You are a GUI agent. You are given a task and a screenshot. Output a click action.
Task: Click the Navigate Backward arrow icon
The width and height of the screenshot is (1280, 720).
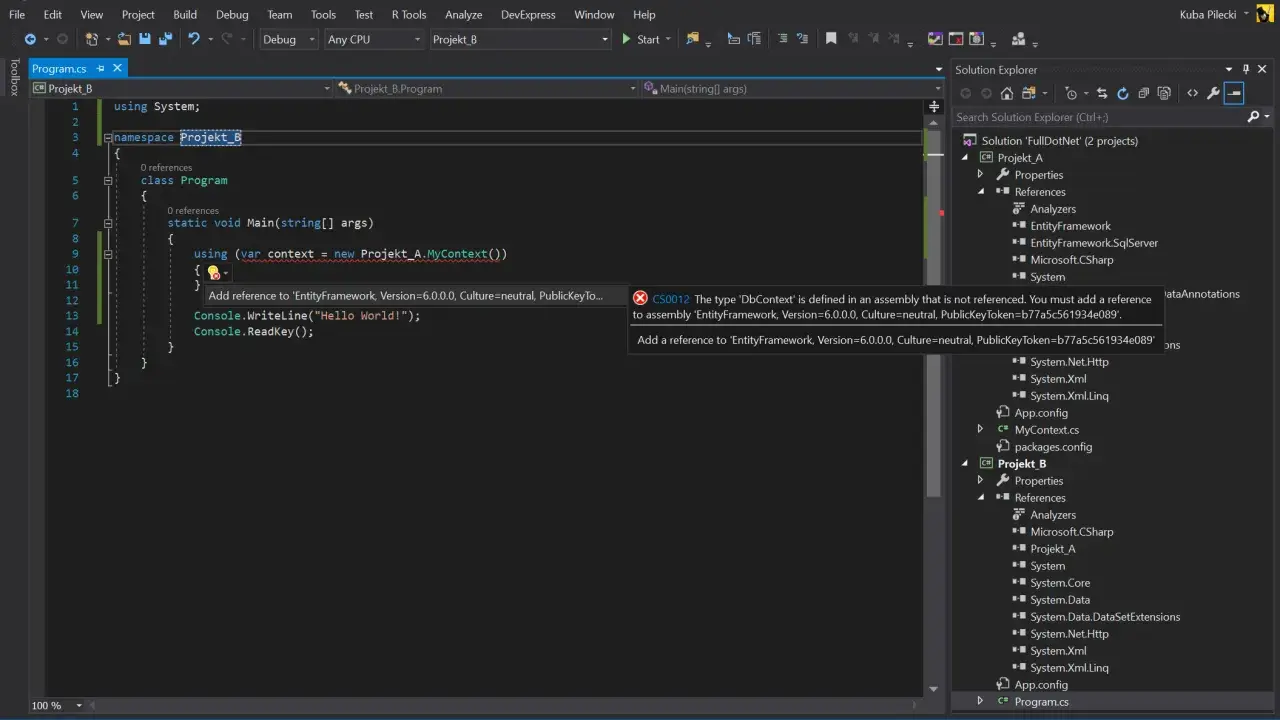point(30,39)
